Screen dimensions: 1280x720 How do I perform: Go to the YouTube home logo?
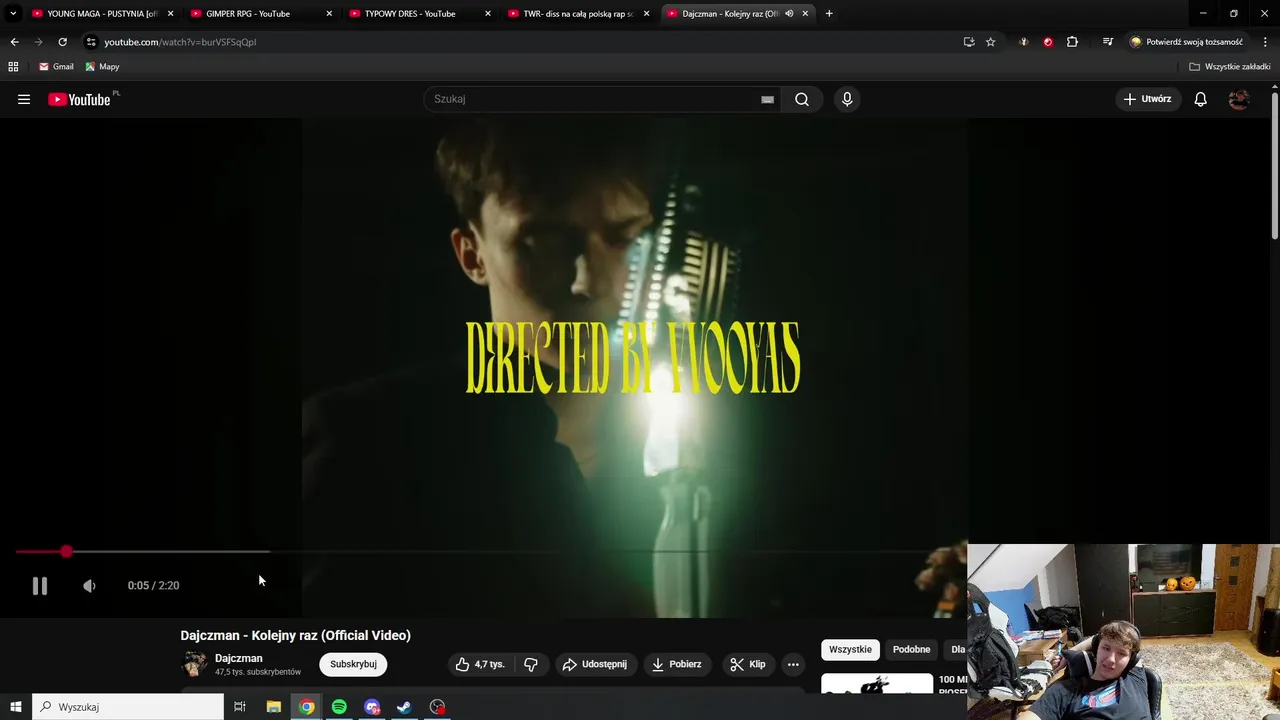[x=79, y=99]
